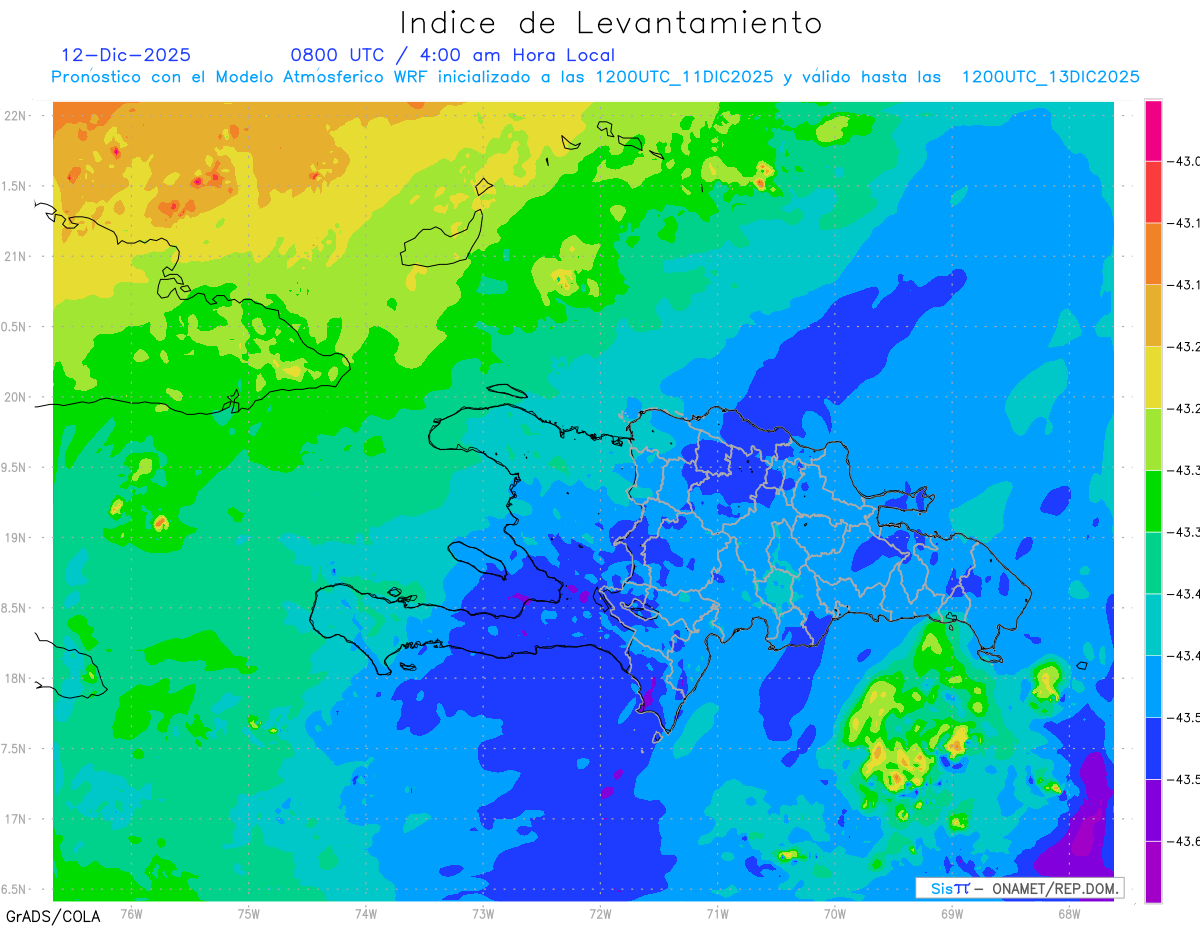The width and height of the screenshot is (1200, 927).
Task: Click the "SisTT - ONAMET/REP.DOM." credit box
Action: 1019,888
